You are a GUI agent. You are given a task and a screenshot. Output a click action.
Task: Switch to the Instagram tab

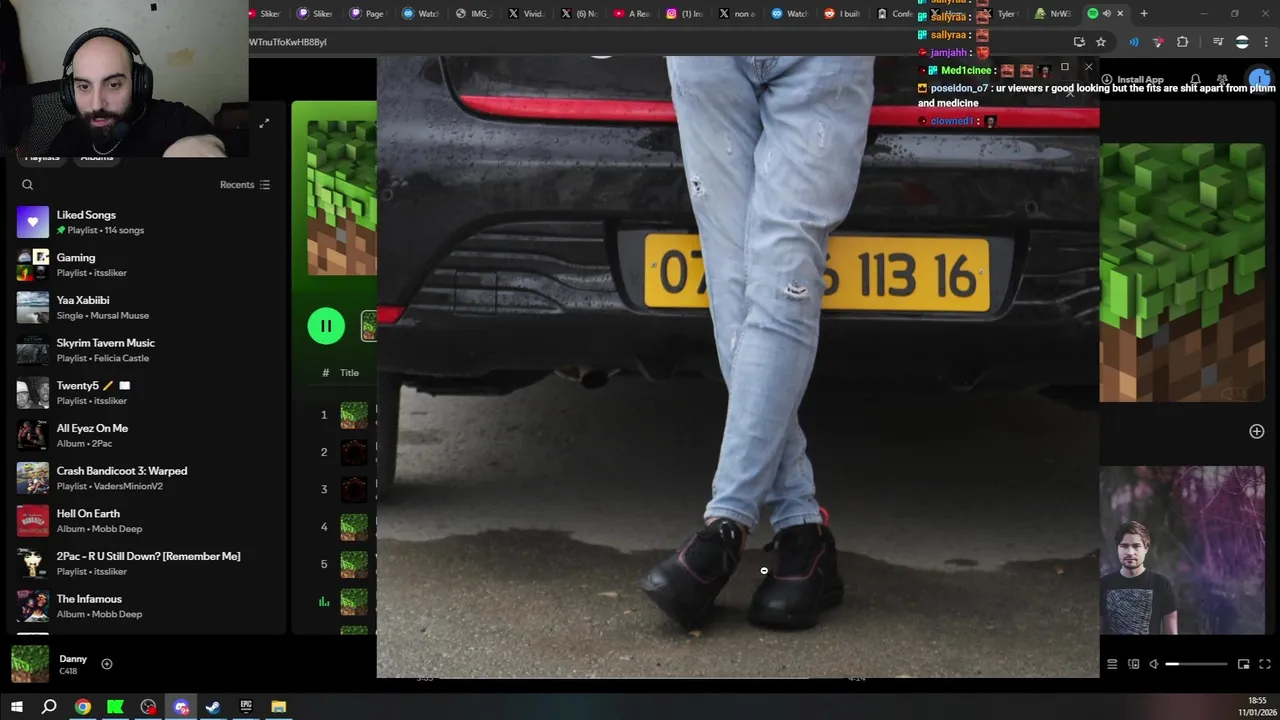coord(685,14)
